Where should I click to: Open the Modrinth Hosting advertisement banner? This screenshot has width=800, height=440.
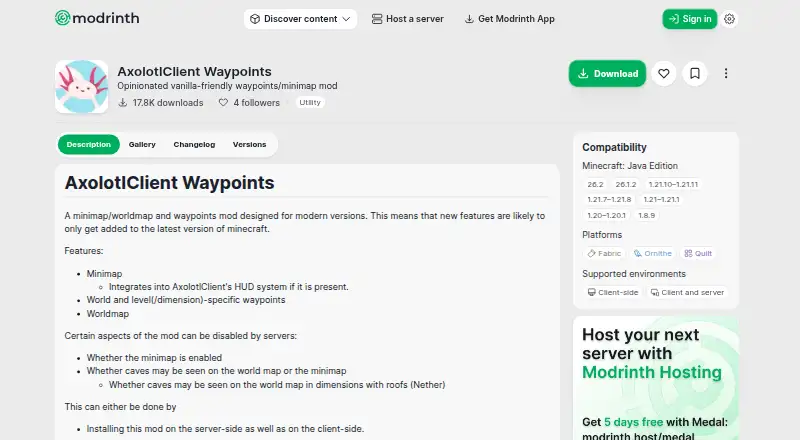656,378
